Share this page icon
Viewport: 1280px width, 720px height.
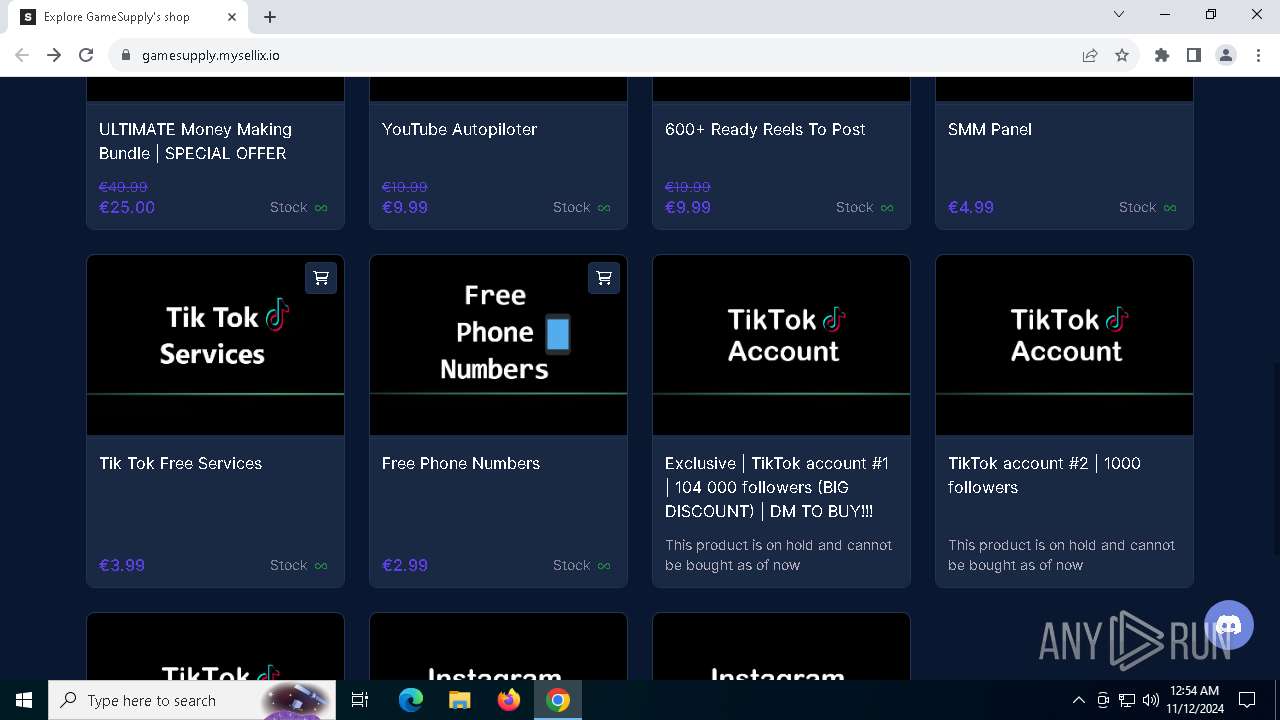click(x=1090, y=55)
